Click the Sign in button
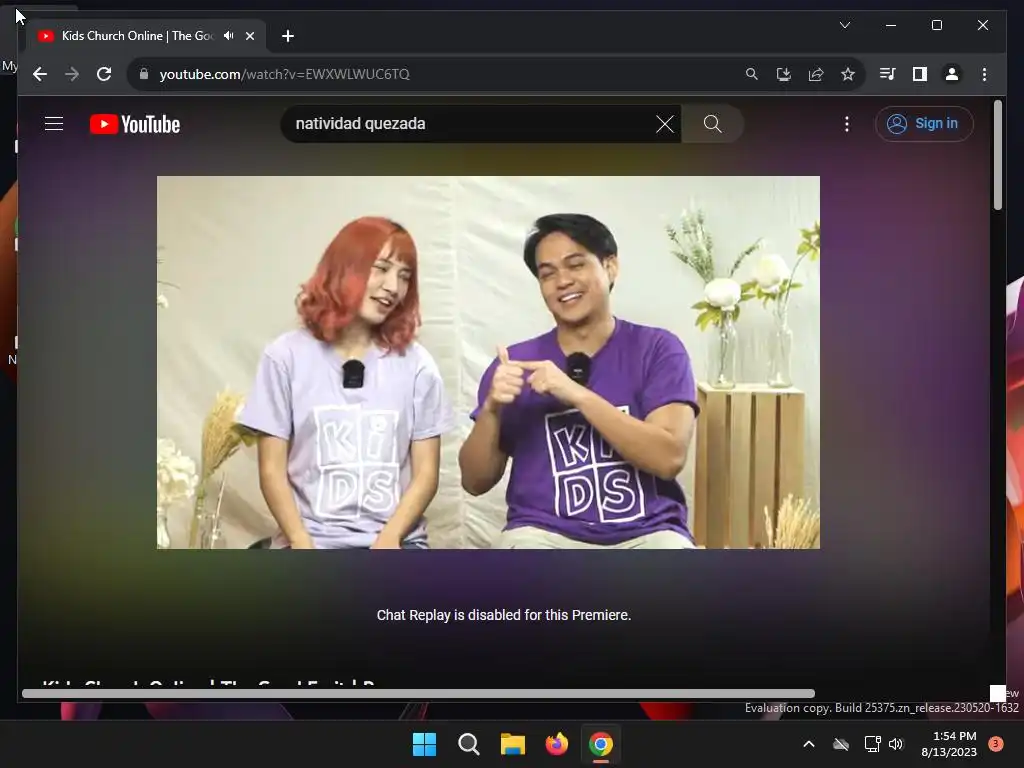1024x768 pixels. [x=924, y=123]
